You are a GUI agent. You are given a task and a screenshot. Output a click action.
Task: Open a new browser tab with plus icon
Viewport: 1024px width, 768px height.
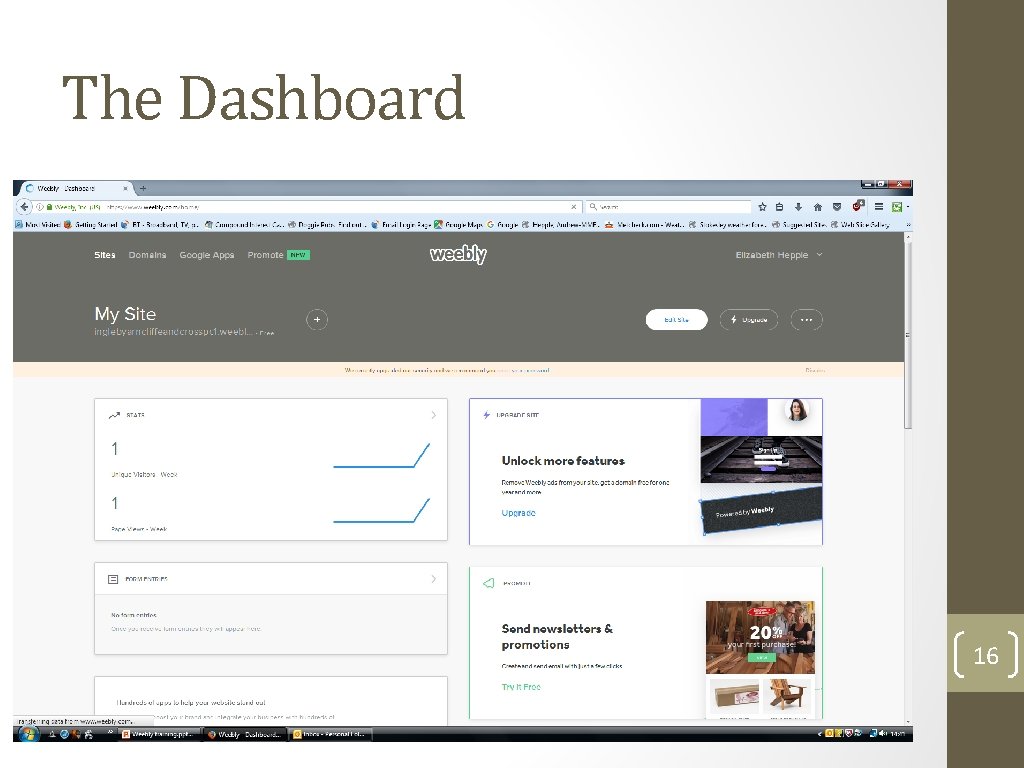click(x=143, y=188)
